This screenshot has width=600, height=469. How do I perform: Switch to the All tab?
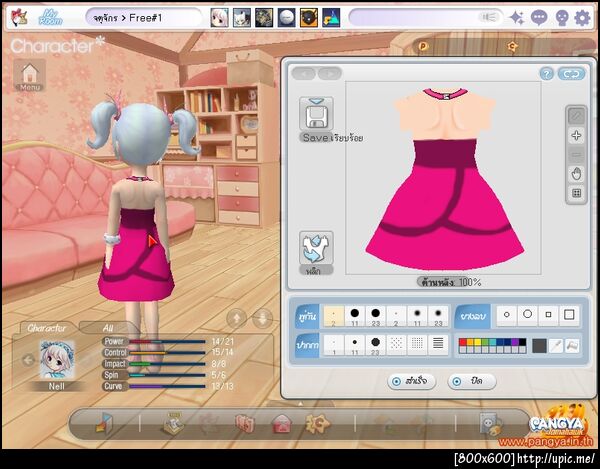[x=108, y=328]
